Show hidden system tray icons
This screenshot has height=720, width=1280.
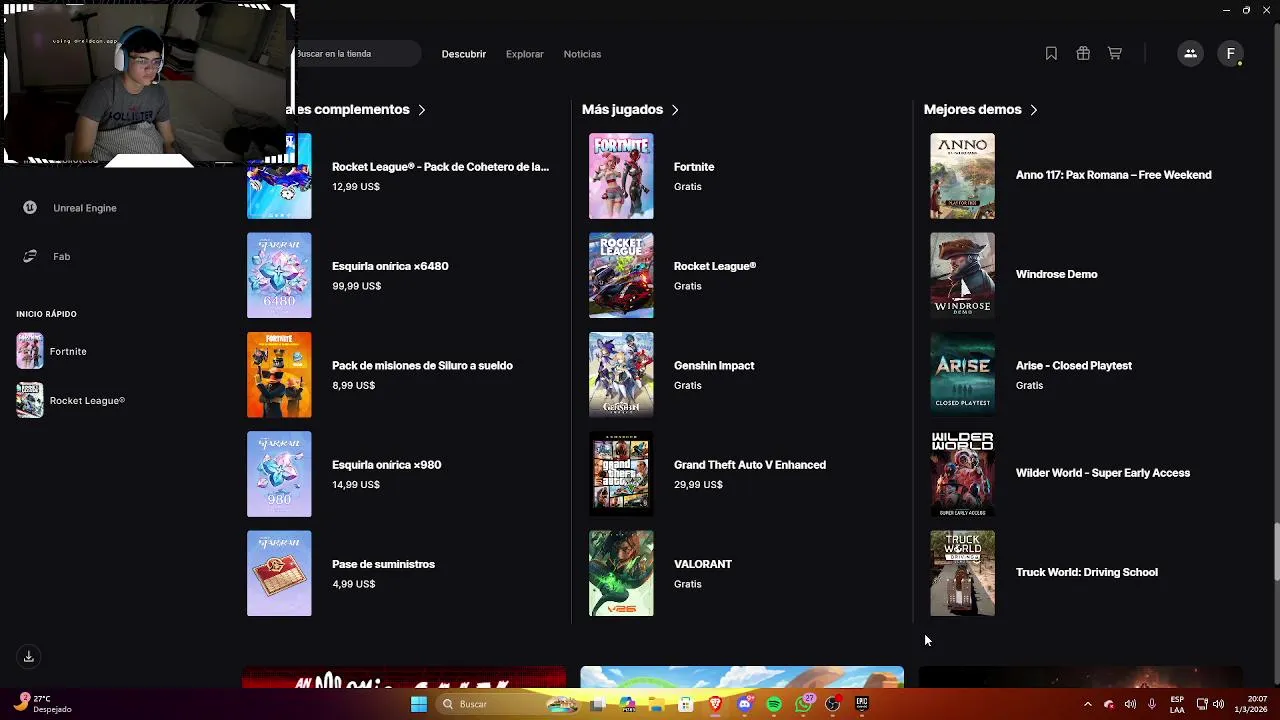tap(1088, 704)
